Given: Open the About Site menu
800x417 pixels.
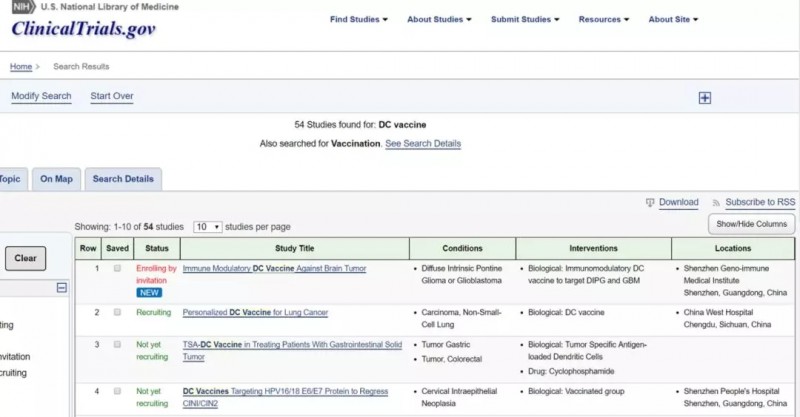Looking at the screenshot, I should (673, 19).
